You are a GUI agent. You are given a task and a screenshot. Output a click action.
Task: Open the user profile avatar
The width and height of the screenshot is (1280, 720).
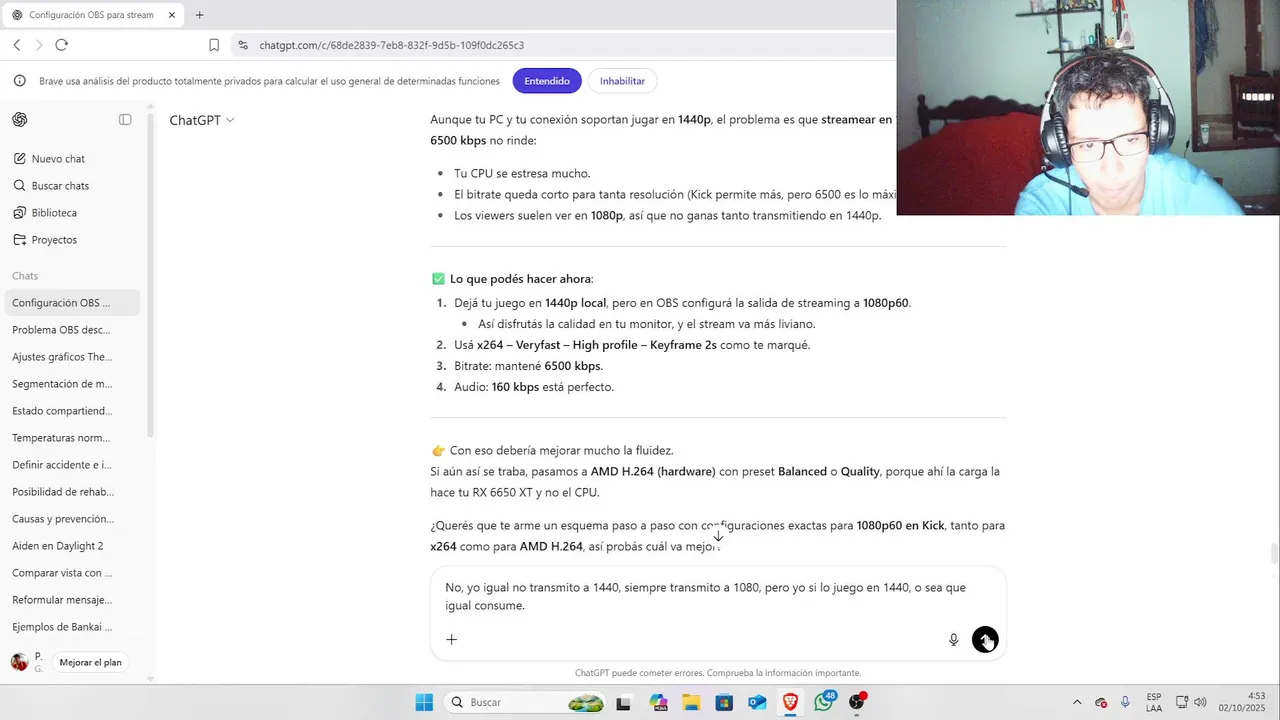tap(19, 662)
